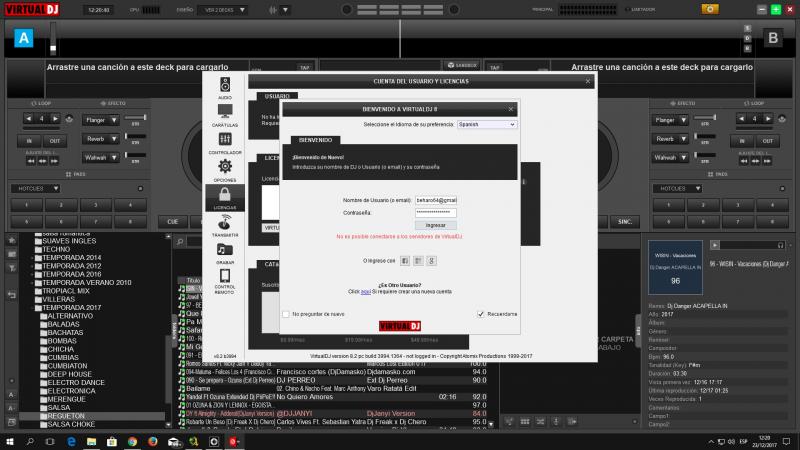
Task: Toggle right deck loop IN button
Action: 742,141
